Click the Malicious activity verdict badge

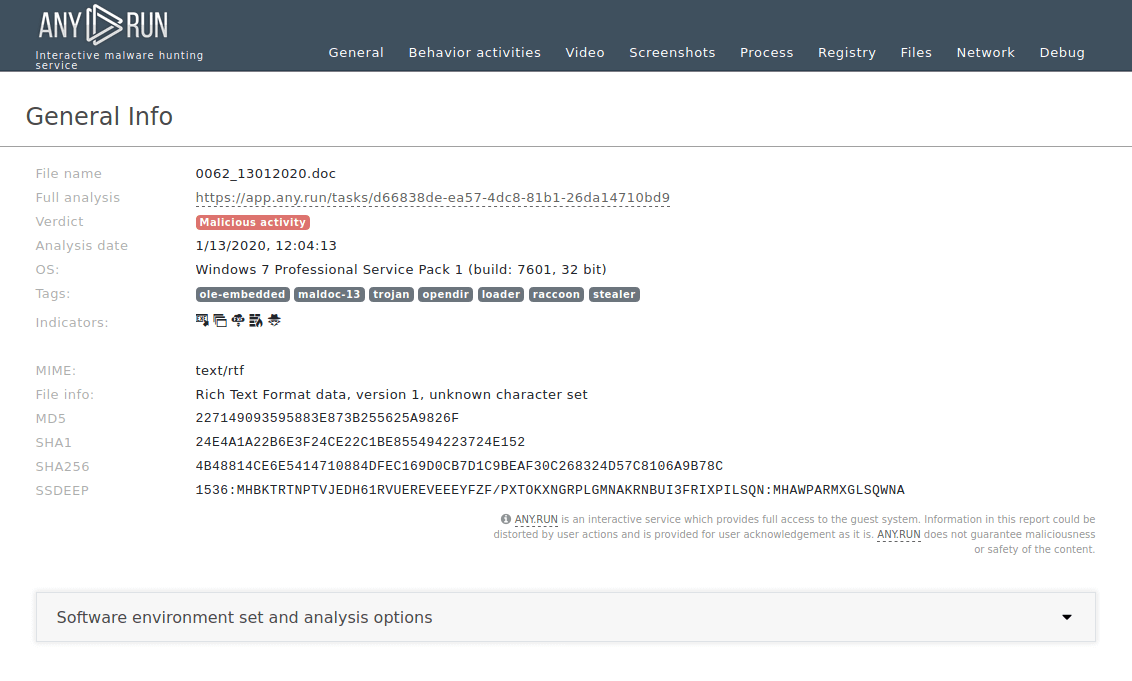click(x=252, y=222)
